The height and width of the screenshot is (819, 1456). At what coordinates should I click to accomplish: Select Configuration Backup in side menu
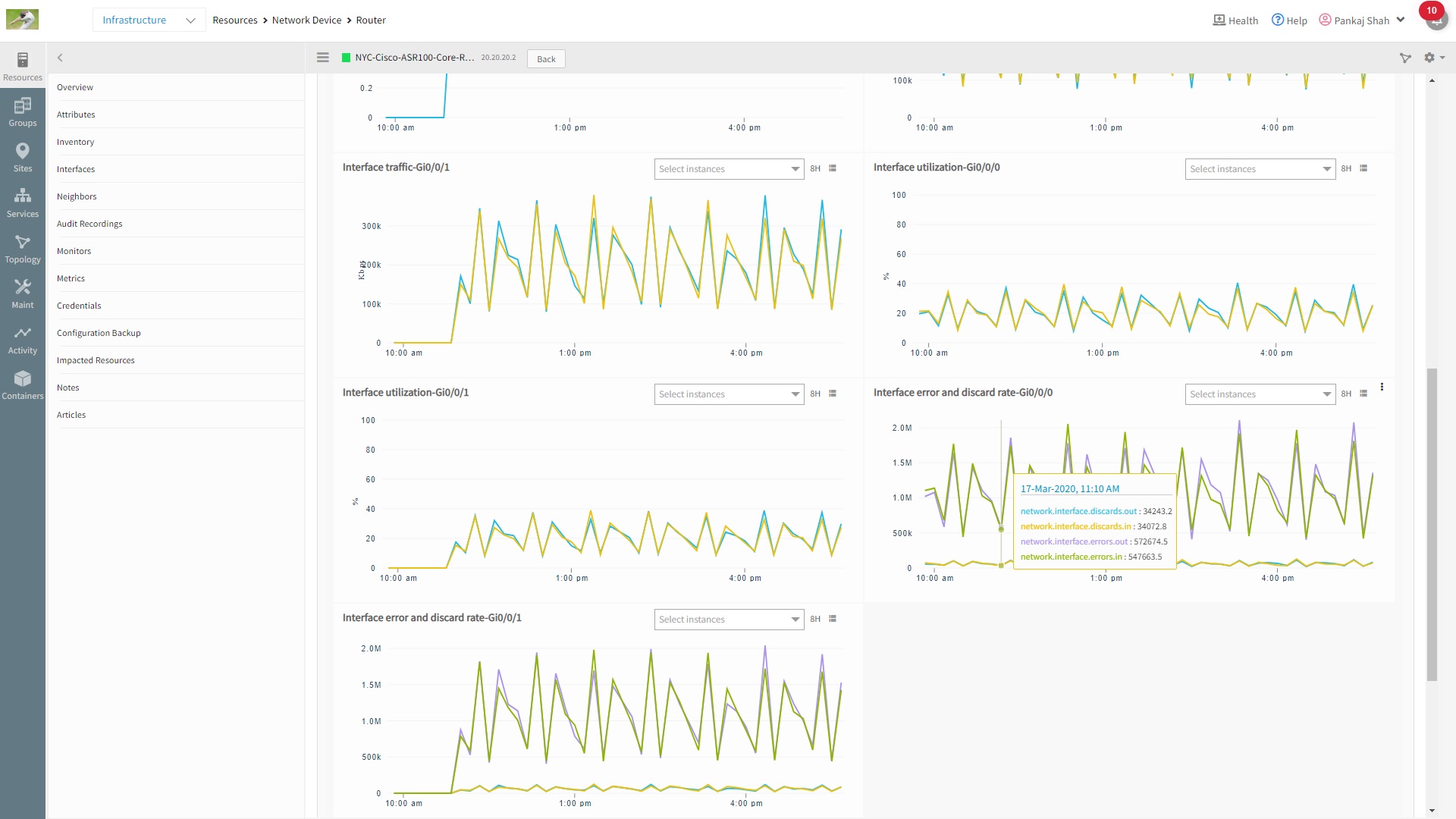[99, 333]
